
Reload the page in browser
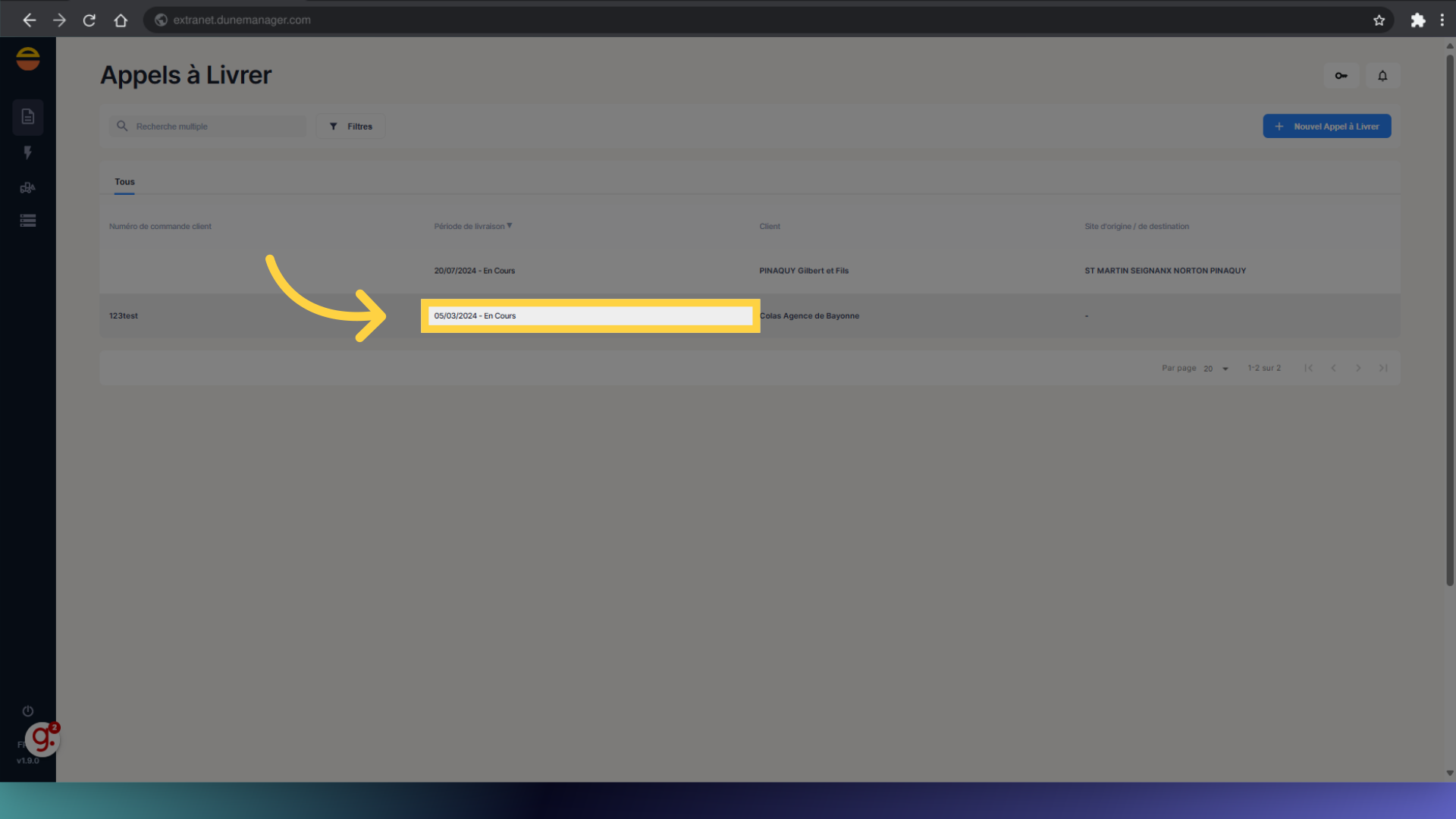[89, 20]
